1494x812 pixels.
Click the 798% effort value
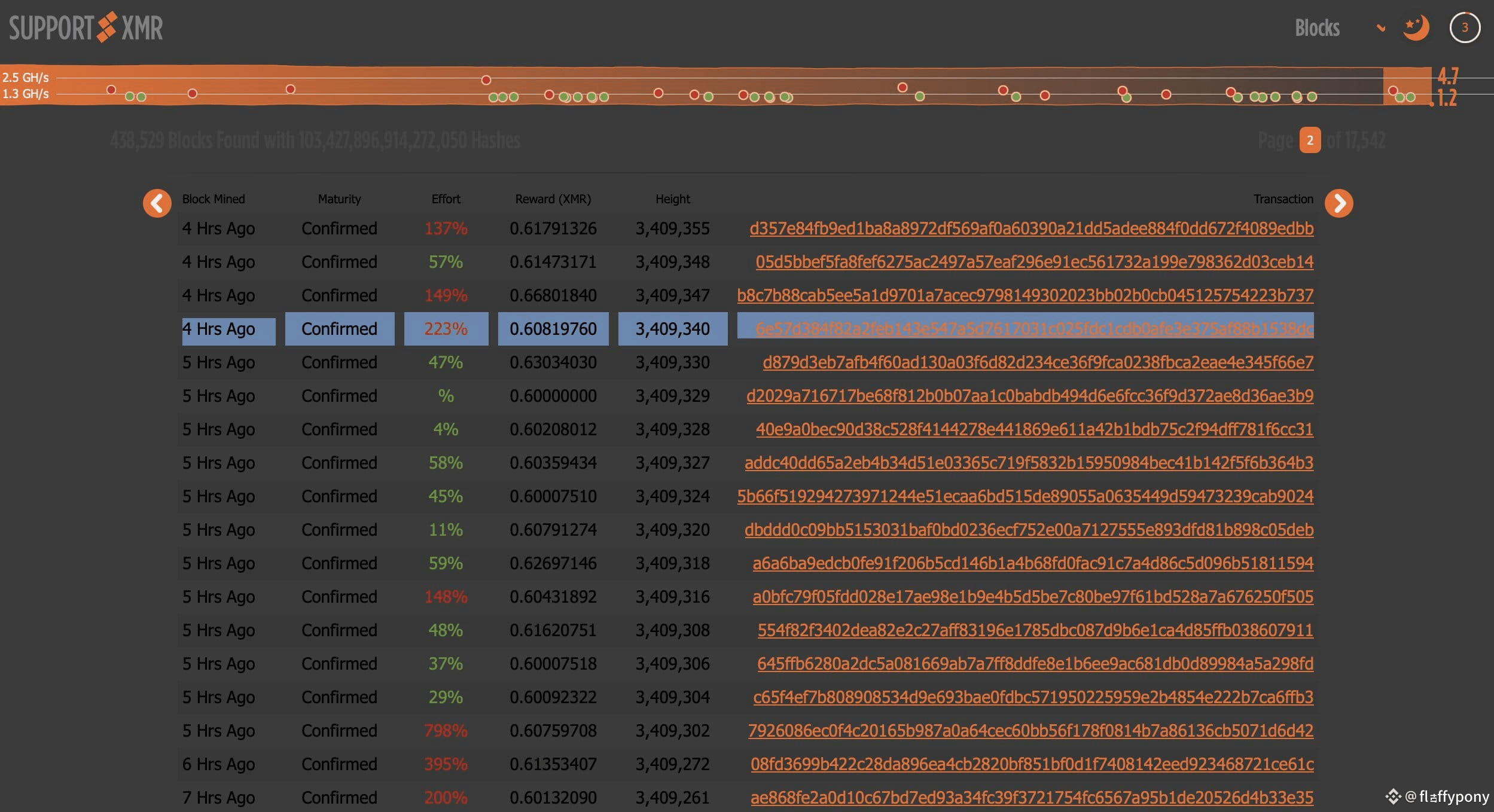[x=446, y=731]
